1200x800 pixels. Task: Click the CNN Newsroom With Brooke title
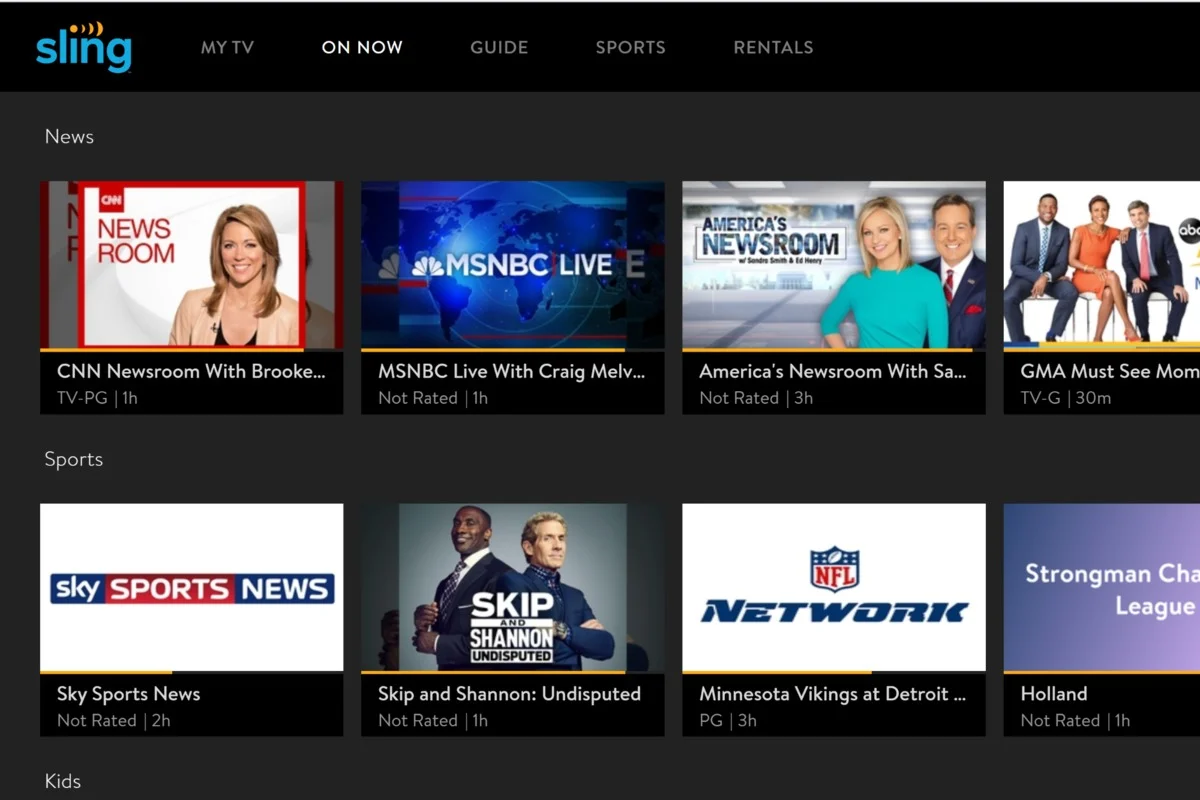(191, 371)
